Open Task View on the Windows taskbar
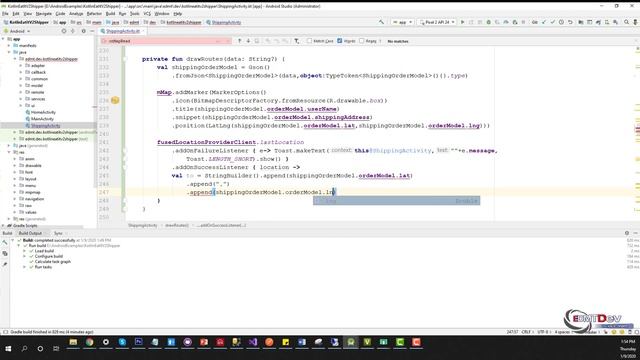This screenshot has height=360, width=640. (56, 349)
